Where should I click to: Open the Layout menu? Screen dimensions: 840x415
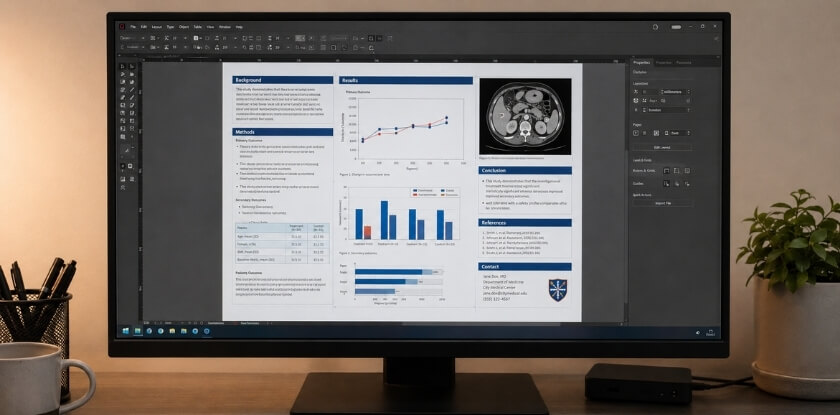pos(156,27)
